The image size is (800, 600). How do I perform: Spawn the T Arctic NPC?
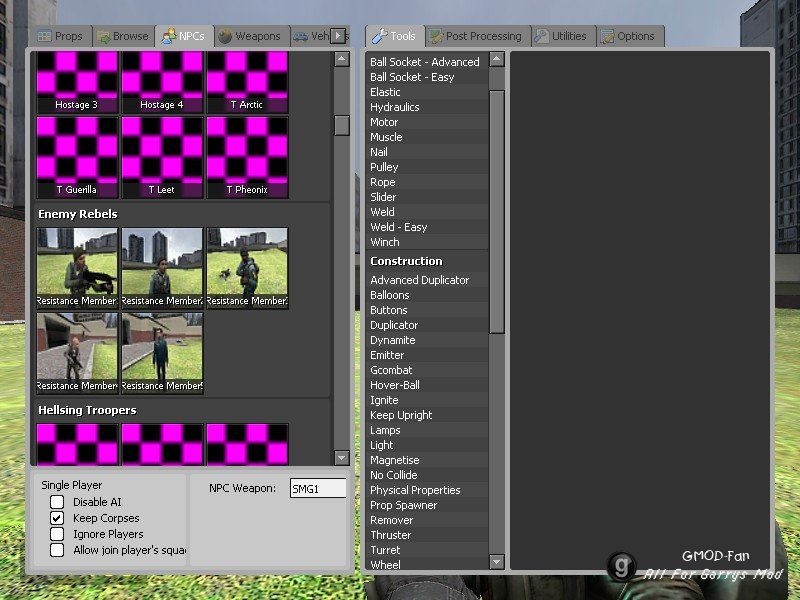[247, 82]
